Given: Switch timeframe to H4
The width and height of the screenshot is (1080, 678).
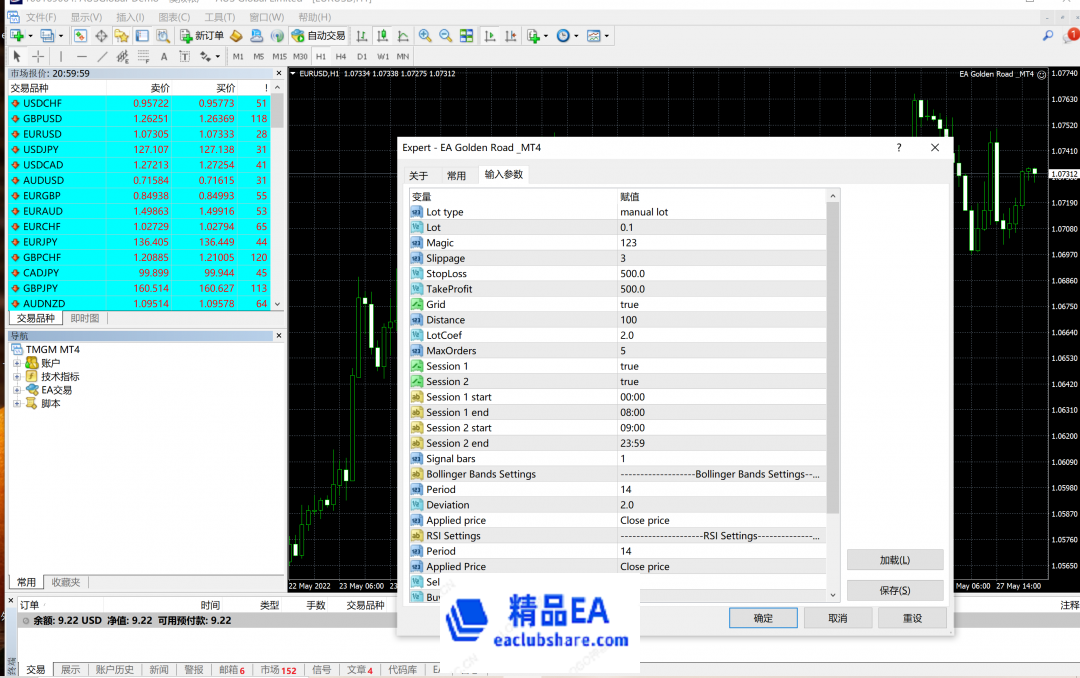Looking at the screenshot, I should [341, 56].
